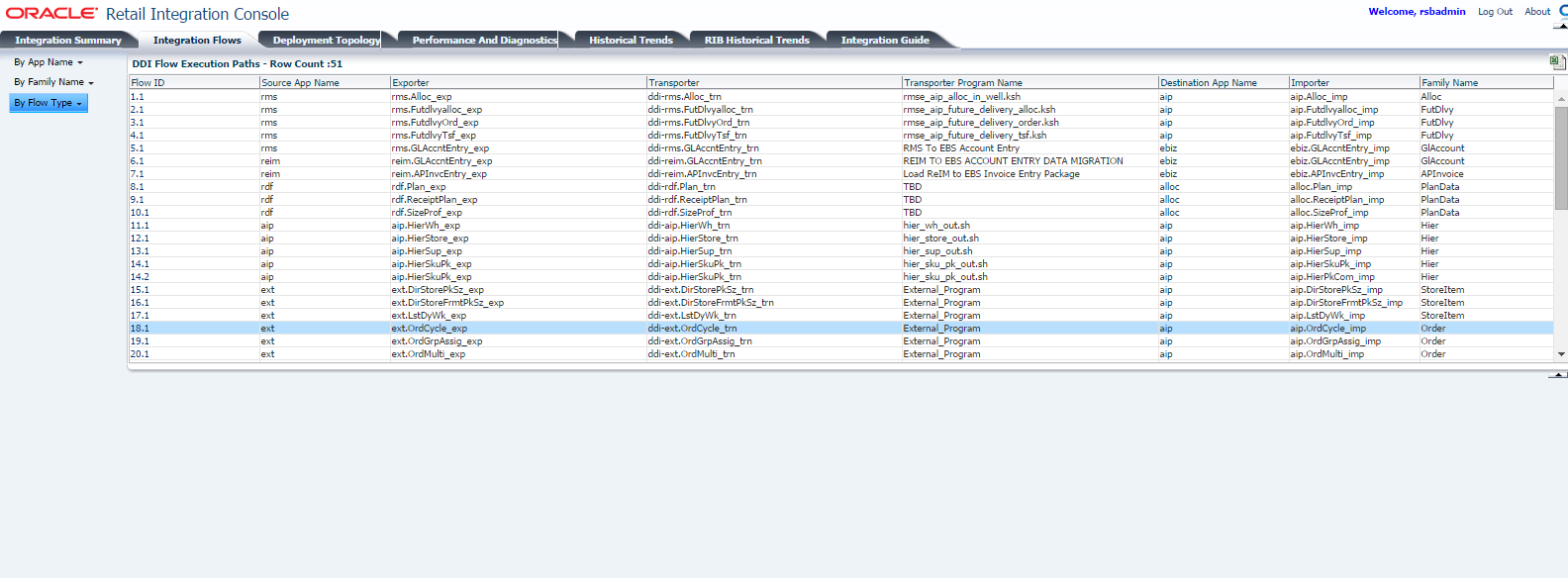Click DDI Flow Execution Paths title
Viewport: 1568px width, 578px height.
pyautogui.click(x=238, y=63)
